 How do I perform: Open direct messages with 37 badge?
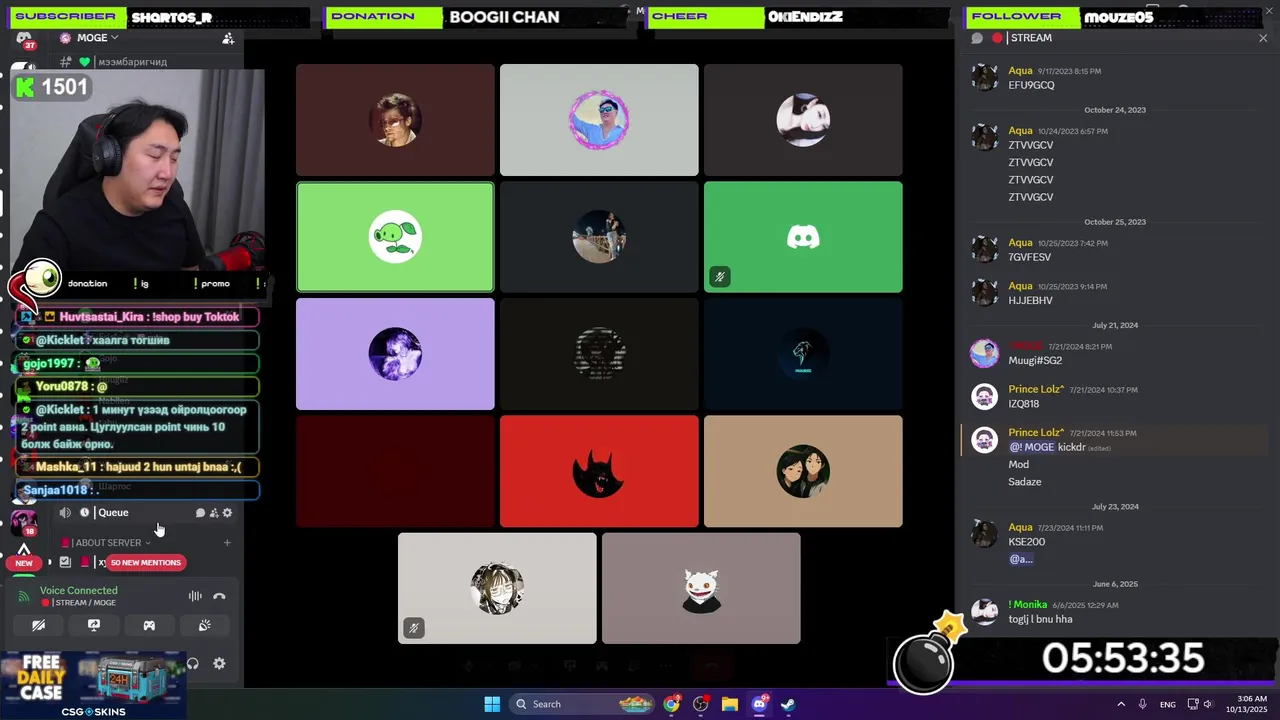[23, 38]
